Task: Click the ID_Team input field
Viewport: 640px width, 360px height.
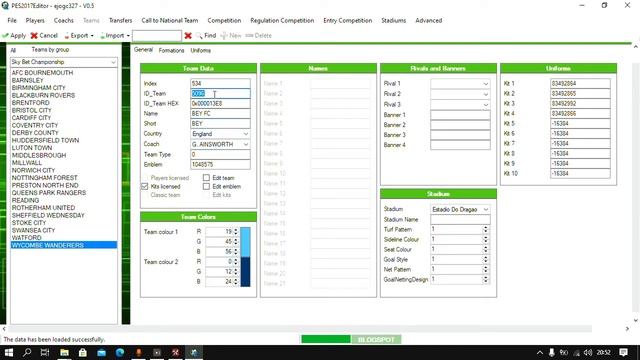Action: pyautogui.click(x=220, y=93)
